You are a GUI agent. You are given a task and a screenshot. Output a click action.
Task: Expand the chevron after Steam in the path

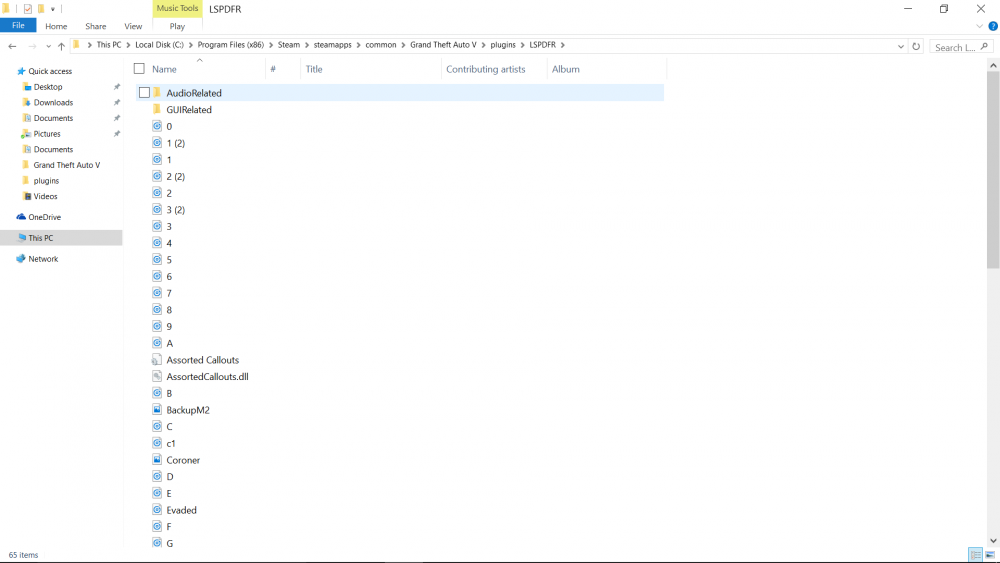pos(307,45)
